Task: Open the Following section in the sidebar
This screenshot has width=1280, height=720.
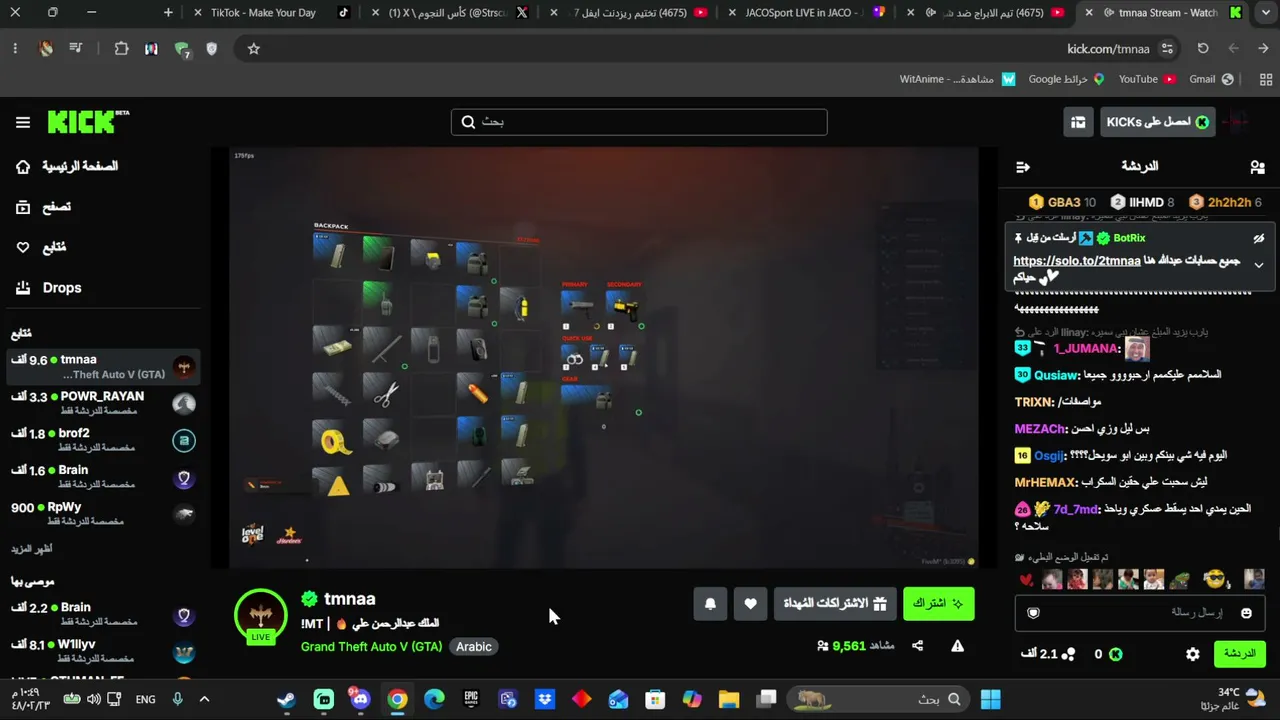Action: 41,247
